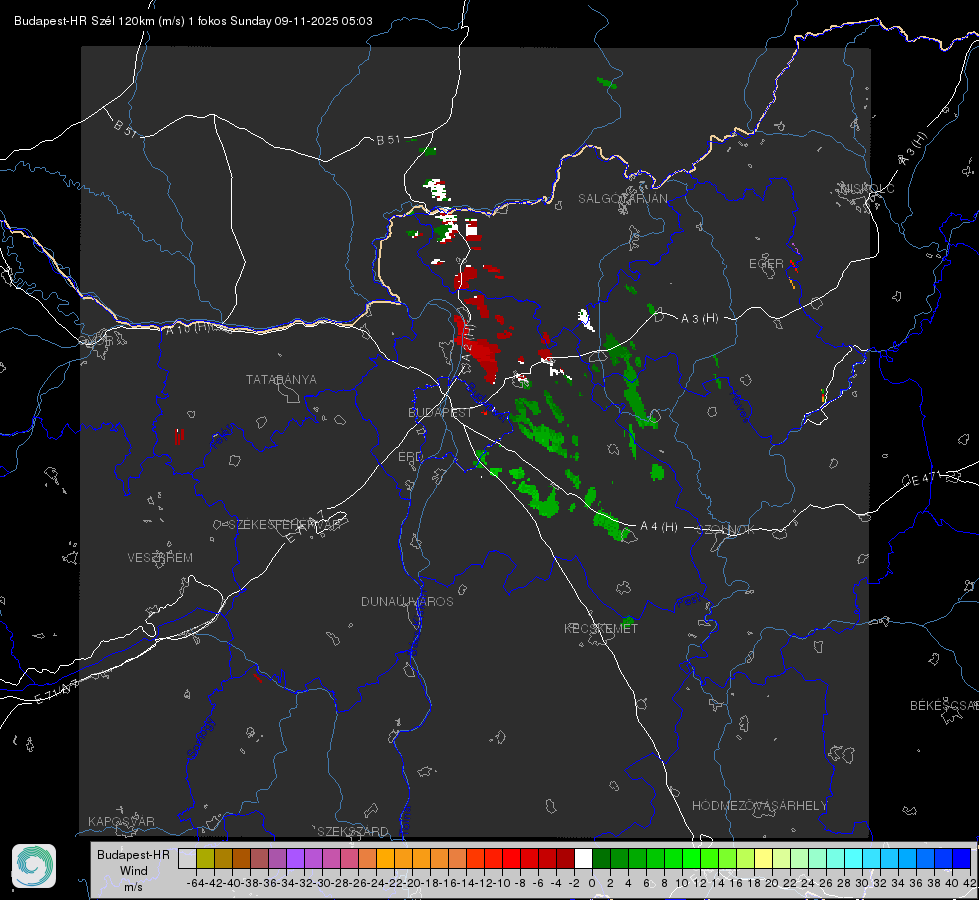979x900 pixels.
Task: Click the BÉKÉSCSABA city label
Action: pyautogui.click(x=944, y=706)
